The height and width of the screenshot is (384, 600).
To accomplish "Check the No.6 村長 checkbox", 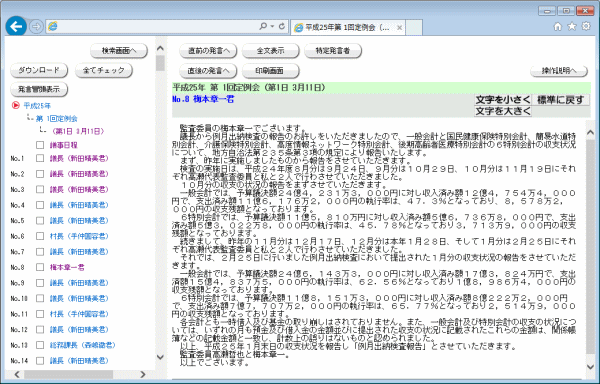I will click(x=40, y=236).
